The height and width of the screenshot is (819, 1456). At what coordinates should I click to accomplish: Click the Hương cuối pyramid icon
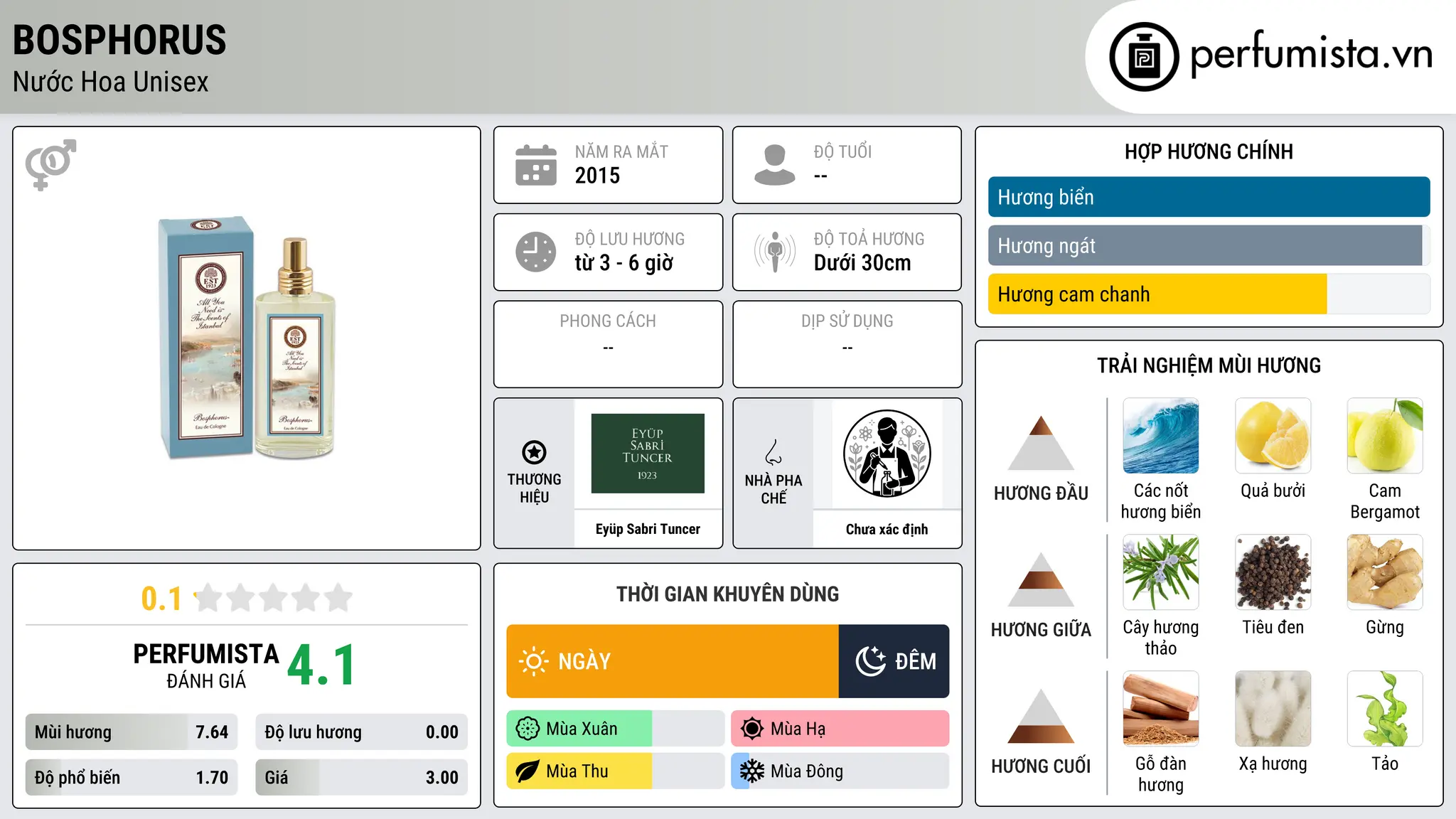tap(1041, 716)
